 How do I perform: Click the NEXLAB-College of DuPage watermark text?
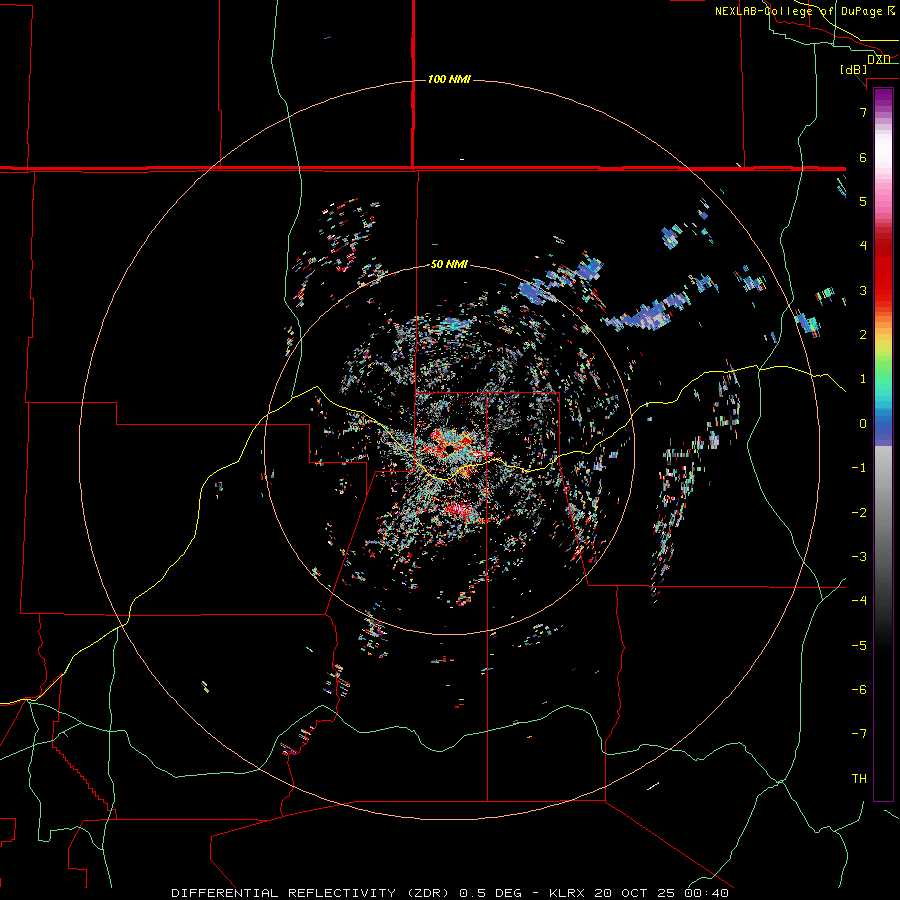click(804, 11)
